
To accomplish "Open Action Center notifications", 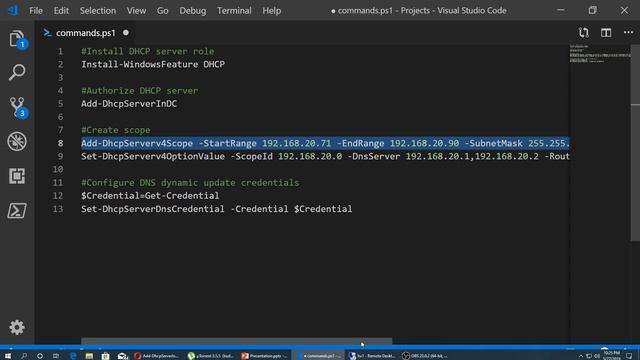I will 629,356.
